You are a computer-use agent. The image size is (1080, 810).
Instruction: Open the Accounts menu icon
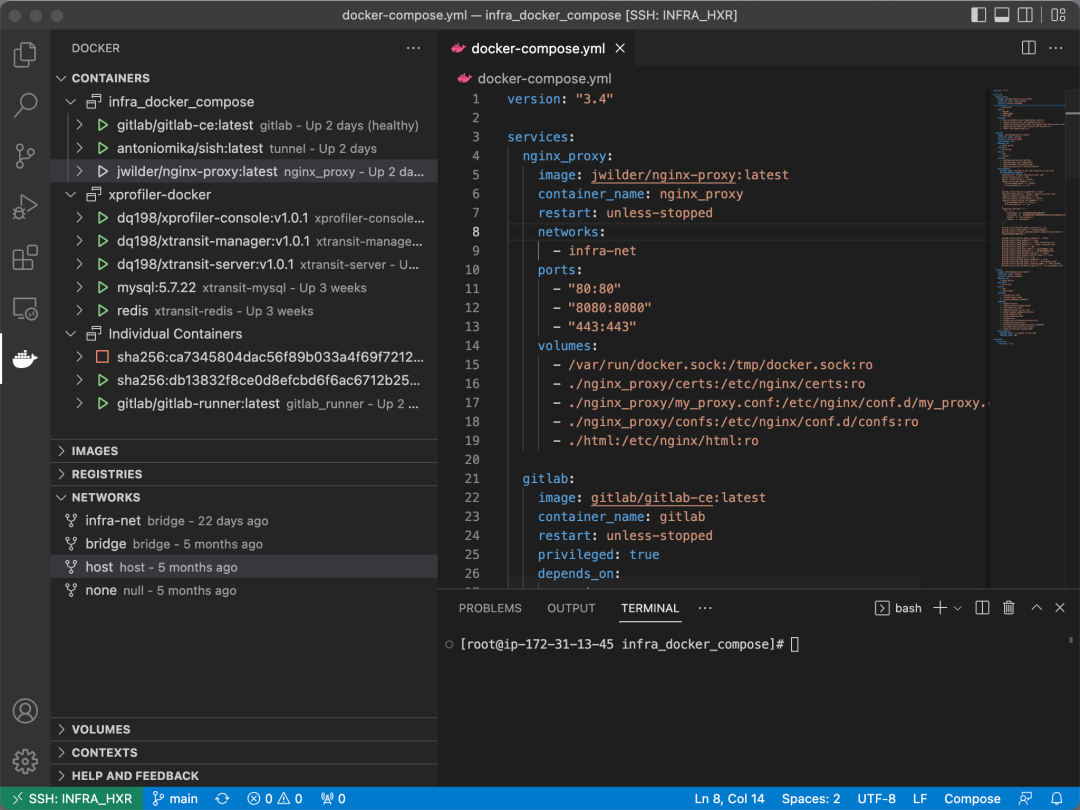pyautogui.click(x=25, y=711)
